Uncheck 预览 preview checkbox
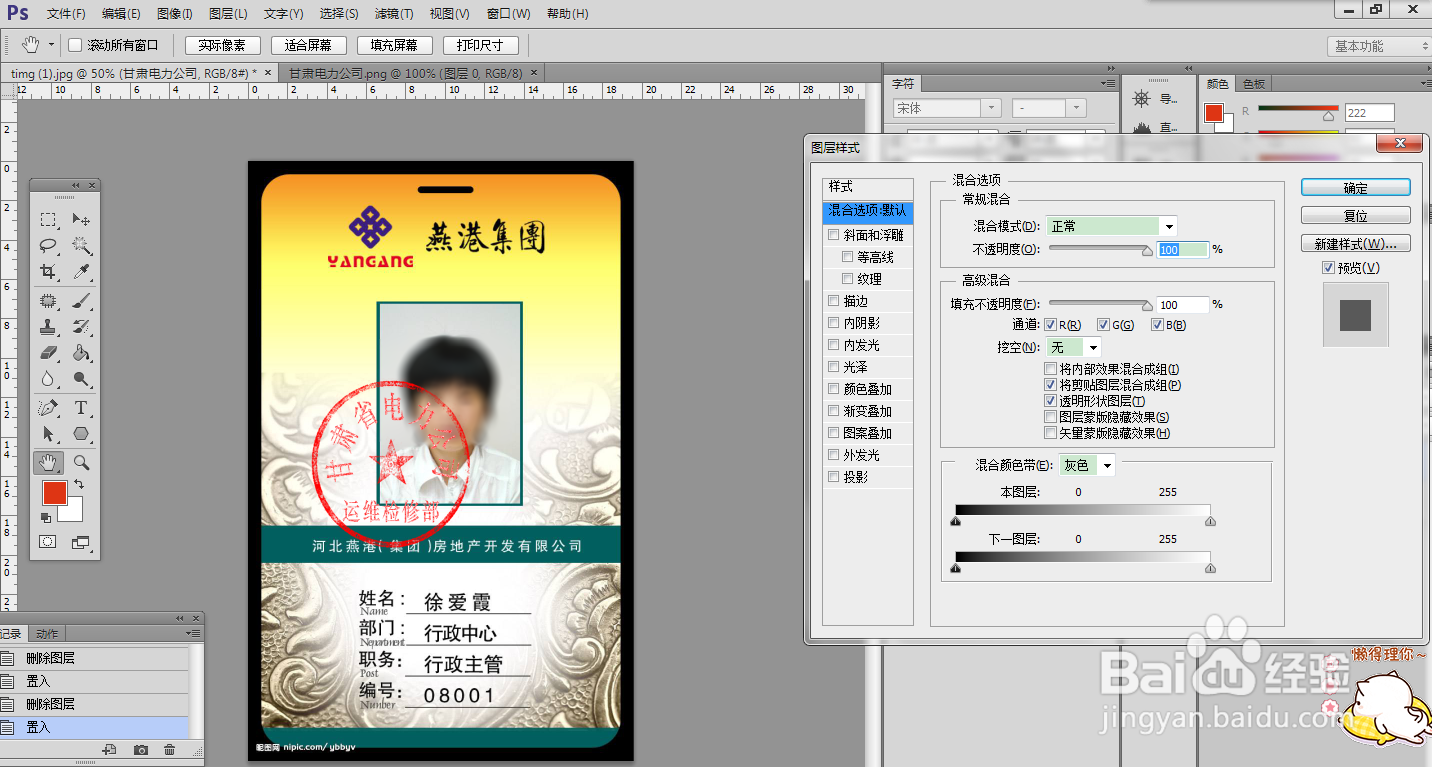Viewport: 1432px width, 767px height. [1328, 268]
